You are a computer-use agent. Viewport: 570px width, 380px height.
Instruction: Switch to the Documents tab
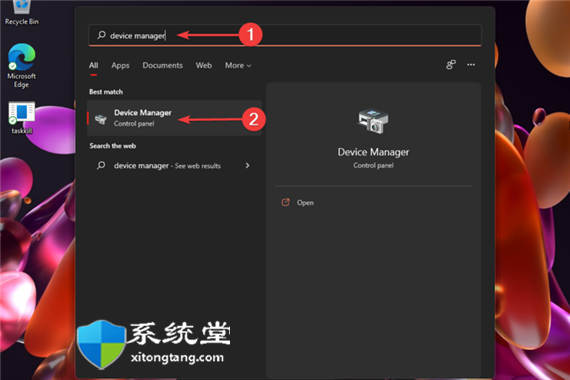tap(162, 65)
